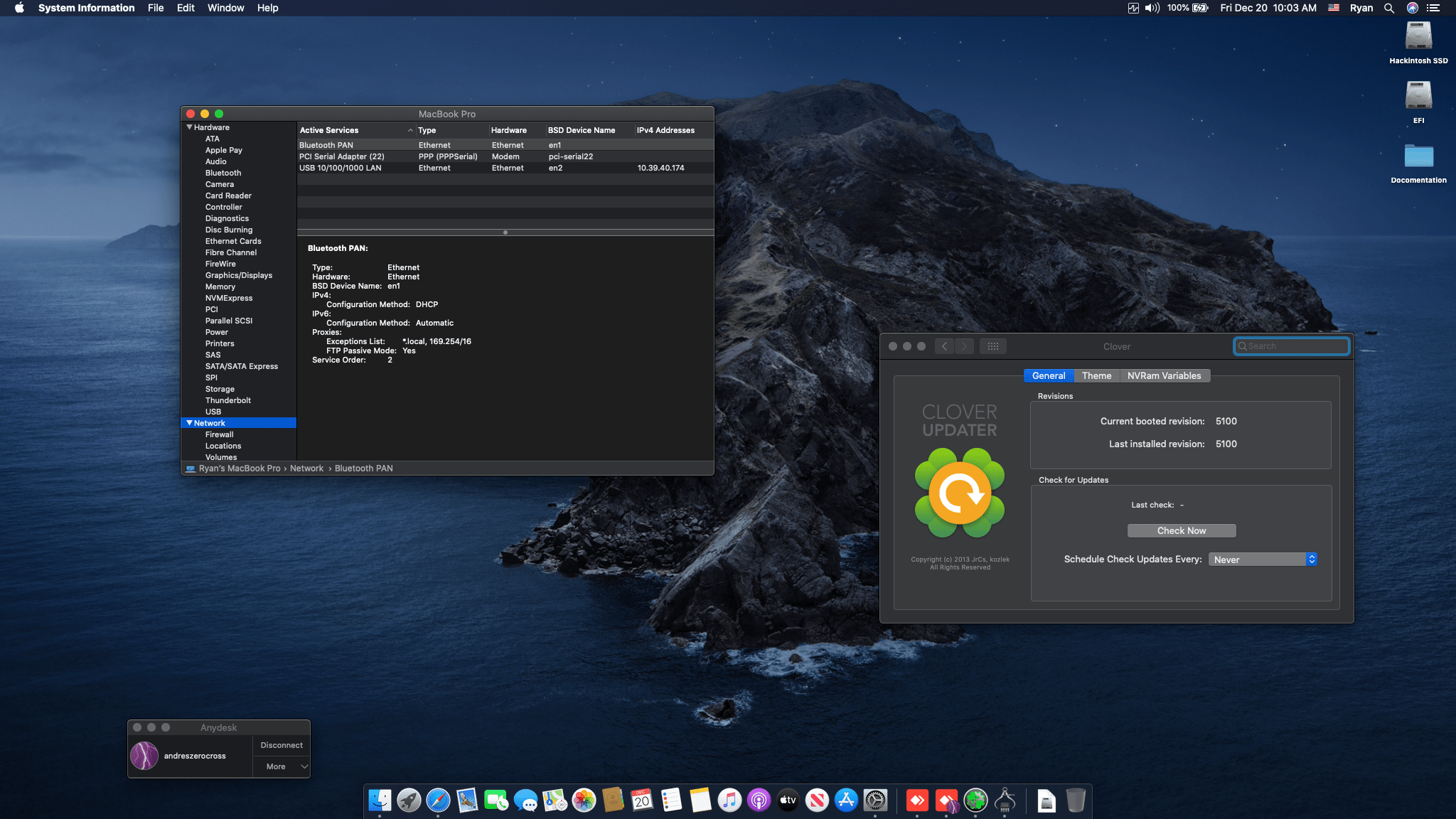The height and width of the screenshot is (819, 1456).
Task: Open Contacts from the dock
Action: click(x=613, y=801)
